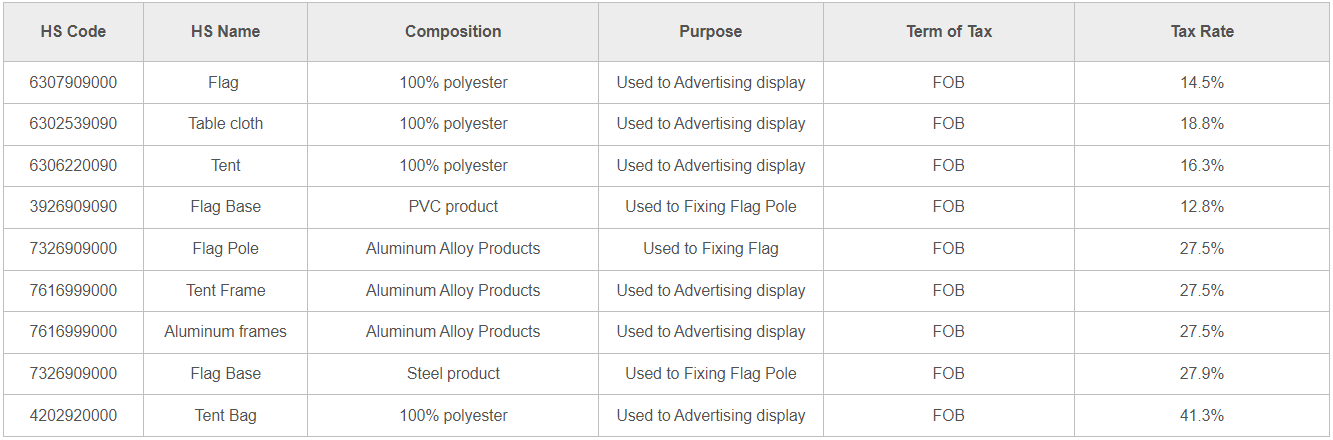The image size is (1333, 440).
Task: Click the Tent Frame name cell
Action: [225, 291]
